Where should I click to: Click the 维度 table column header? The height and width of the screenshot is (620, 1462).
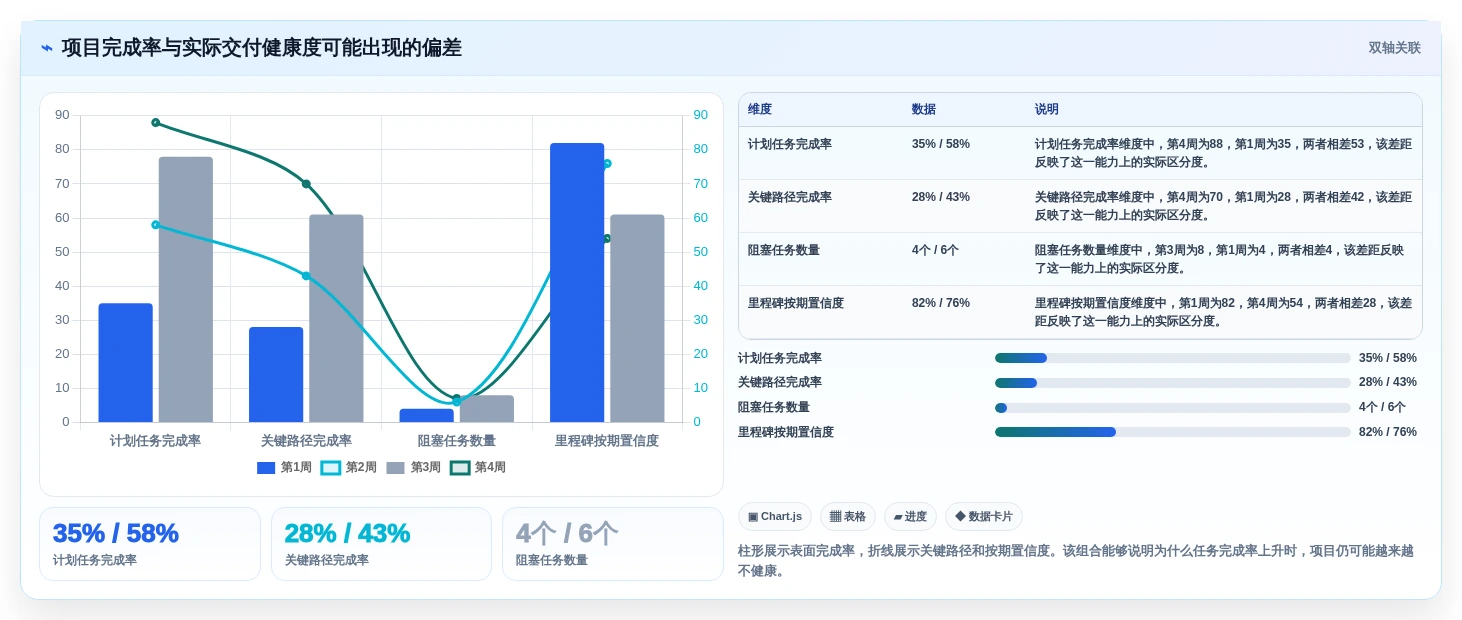760,109
